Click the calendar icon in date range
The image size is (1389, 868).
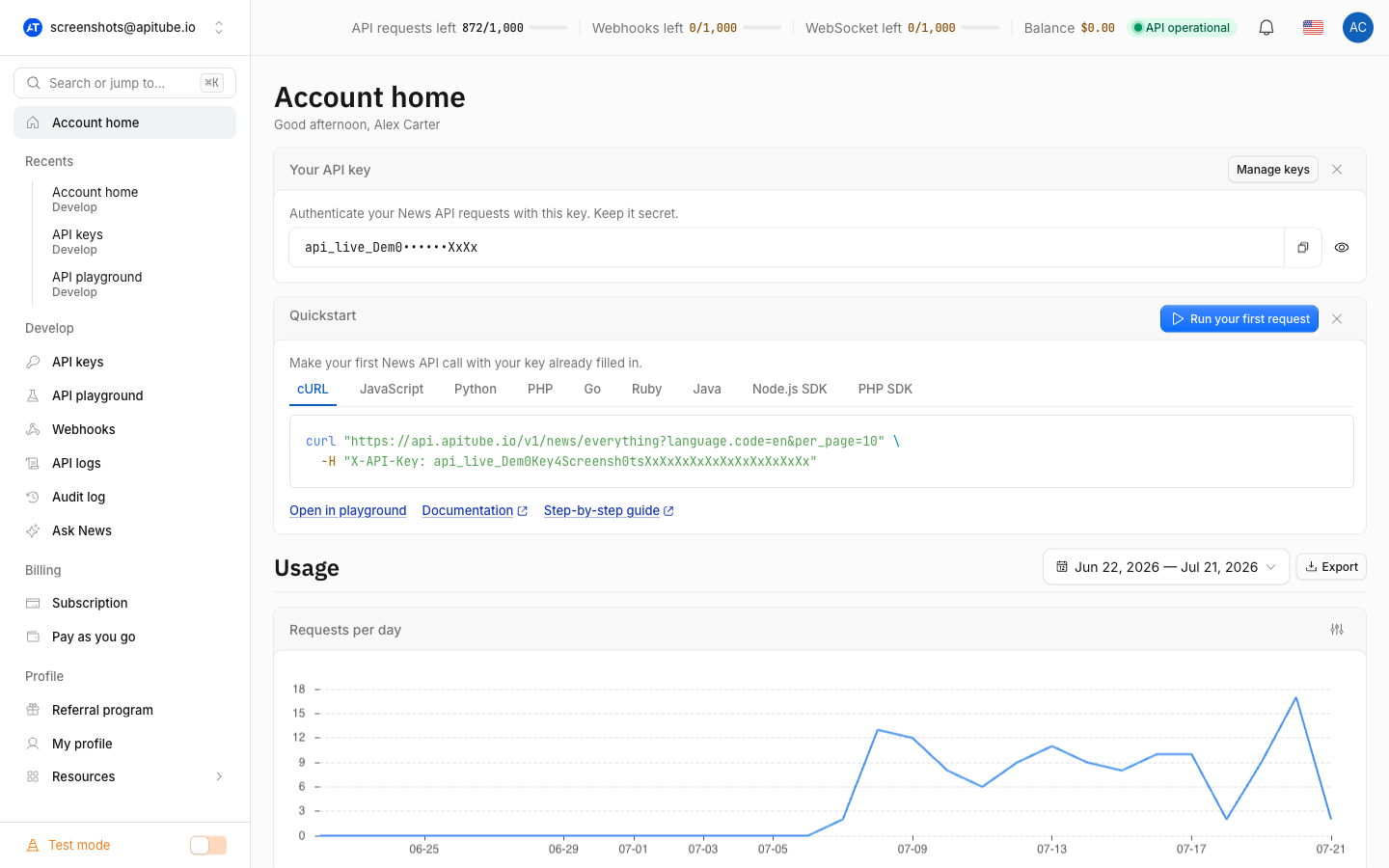(1062, 567)
